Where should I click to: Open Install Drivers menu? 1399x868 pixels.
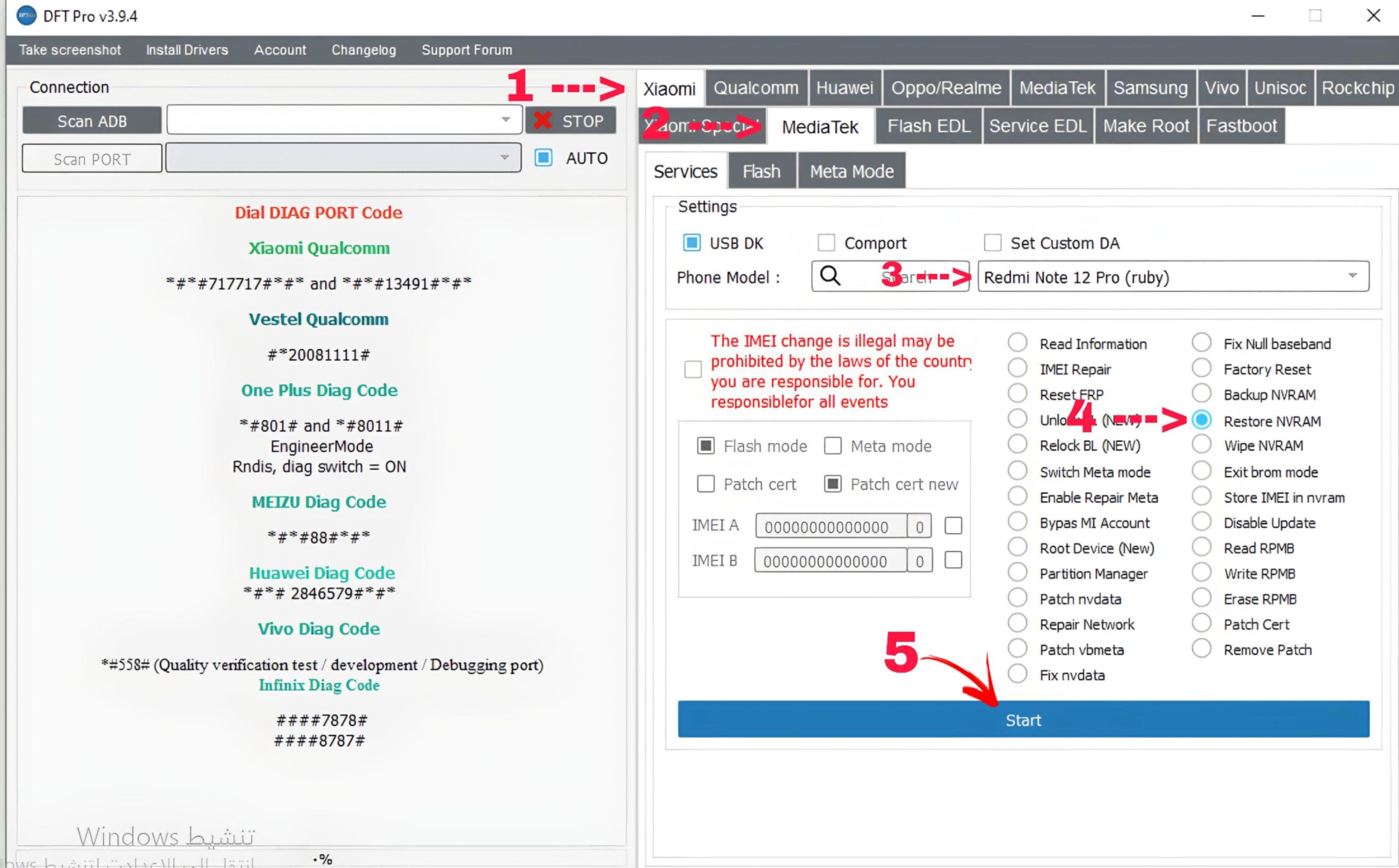point(187,50)
